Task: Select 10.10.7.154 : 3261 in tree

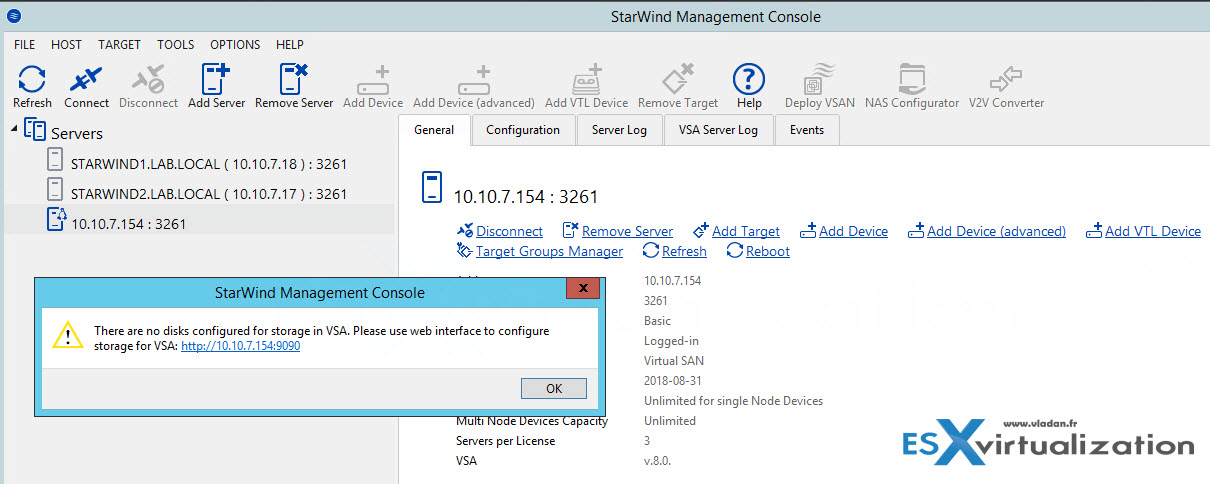Action: [x=129, y=224]
